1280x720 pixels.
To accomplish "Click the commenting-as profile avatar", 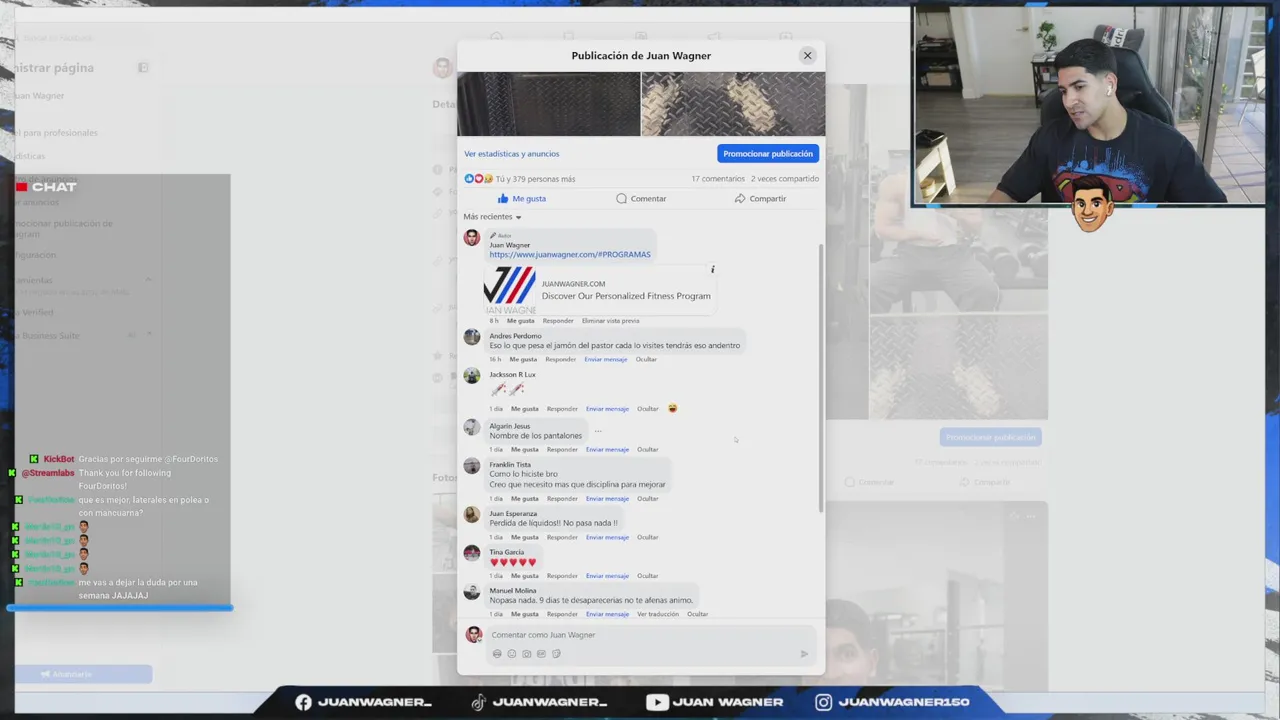I will [x=474, y=635].
